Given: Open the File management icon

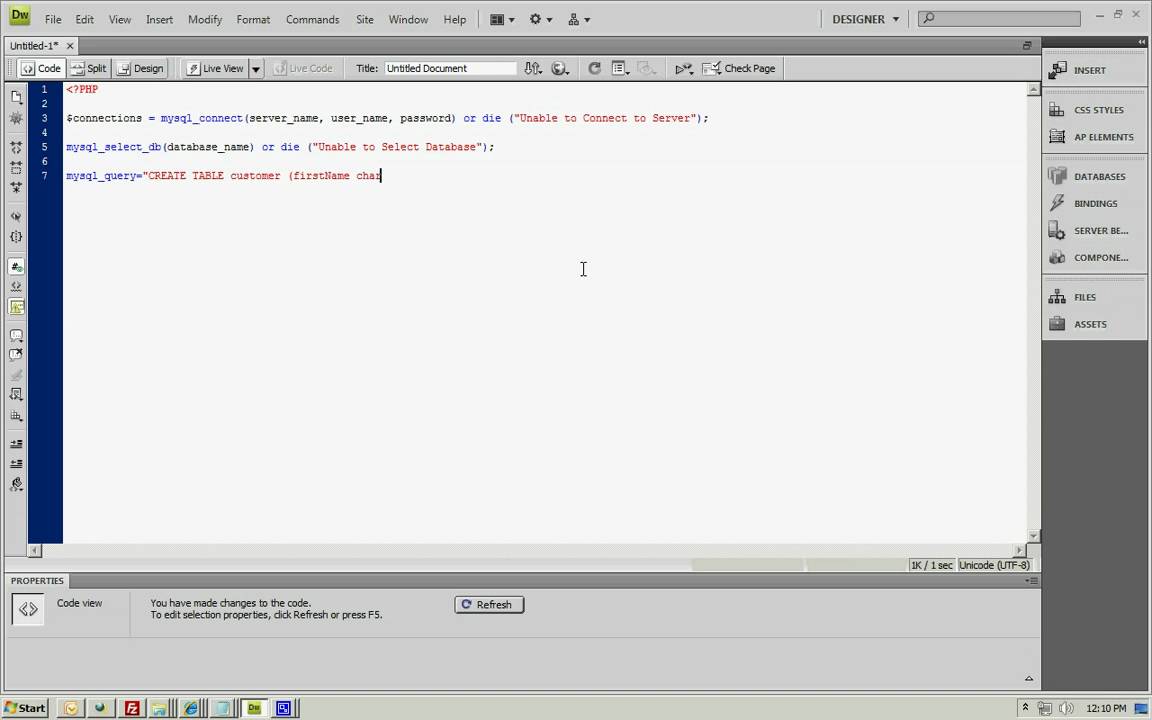Looking at the screenshot, I should (x=533, y=68).
